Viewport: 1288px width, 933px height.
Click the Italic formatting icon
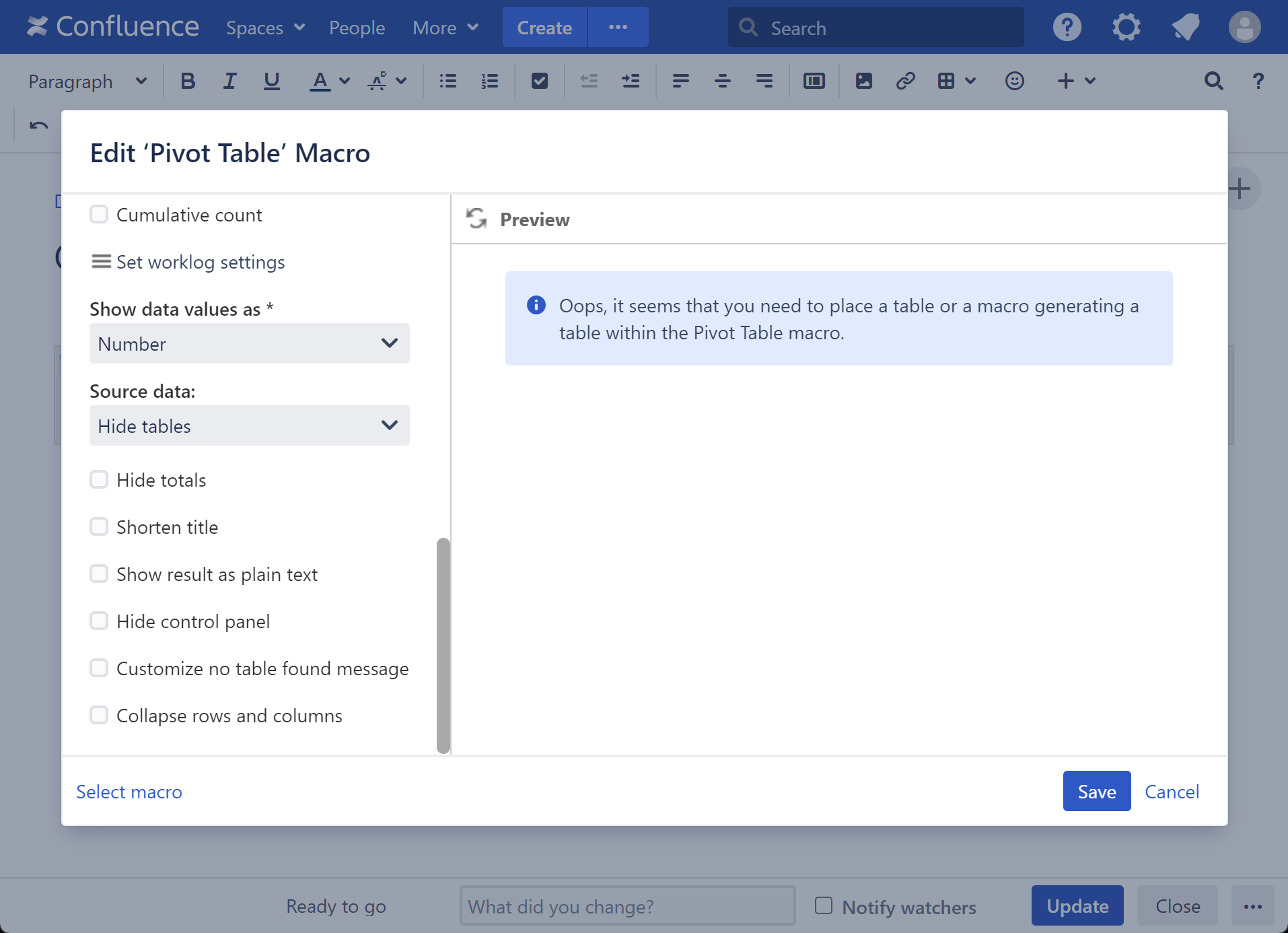[229, 81]
